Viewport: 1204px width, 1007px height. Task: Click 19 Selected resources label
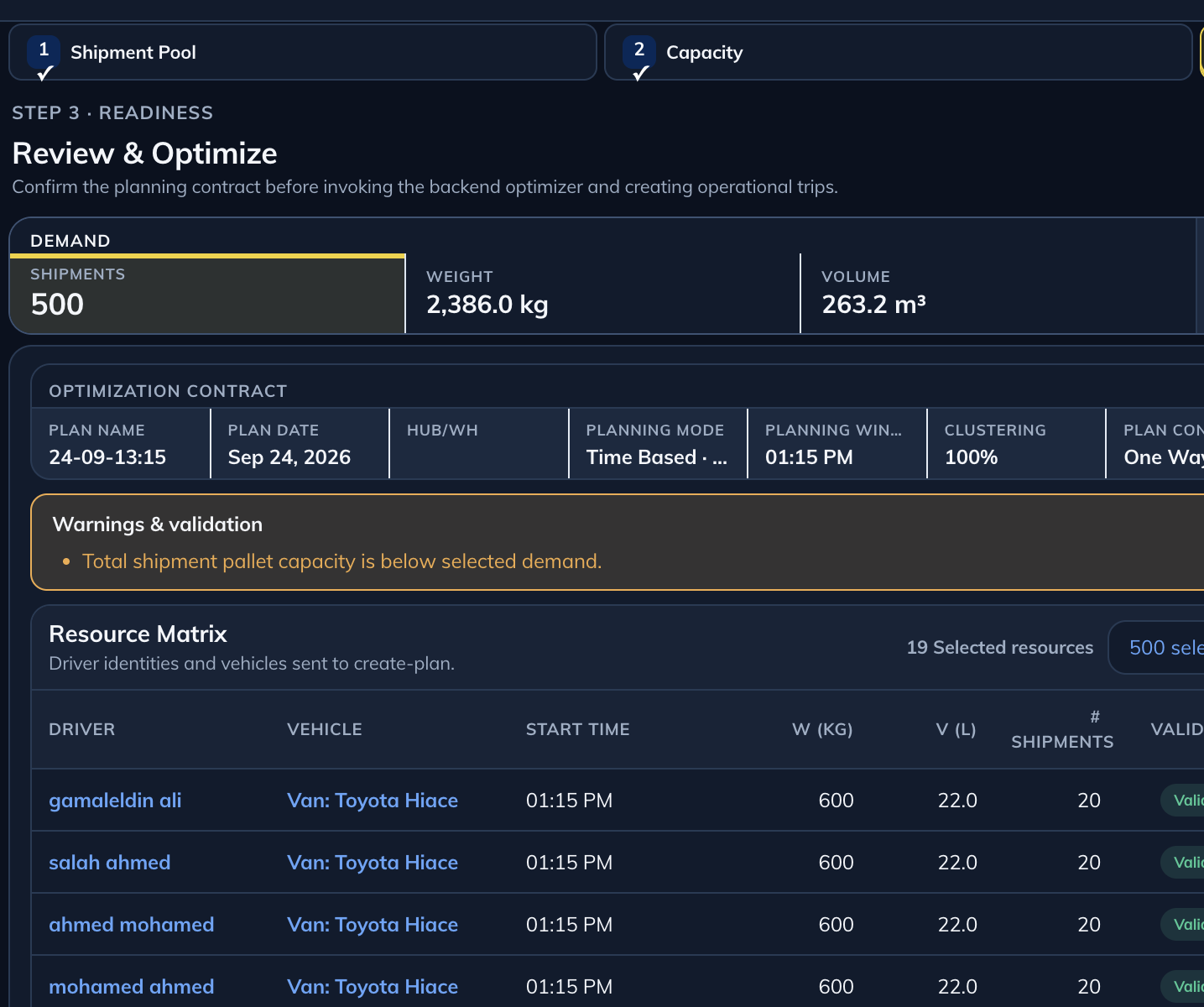1000,648
